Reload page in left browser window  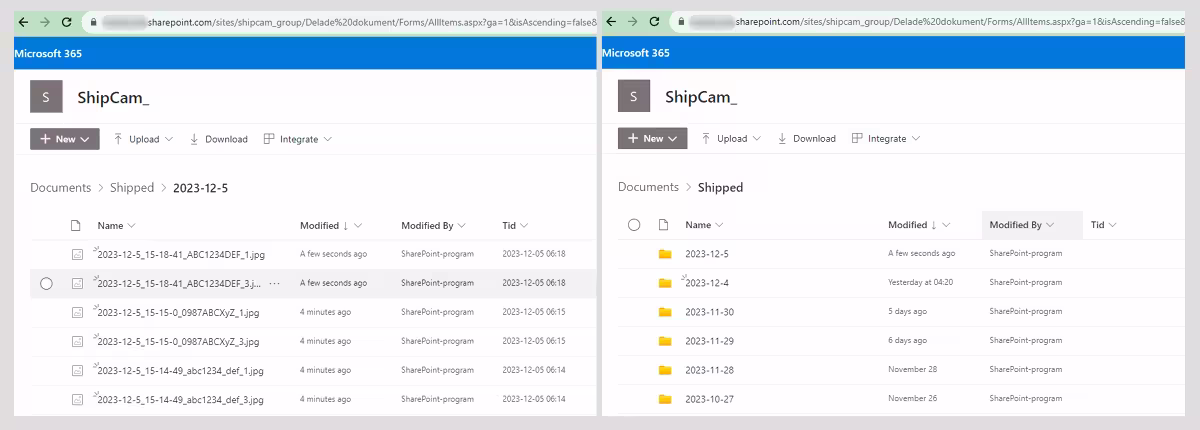67,21
